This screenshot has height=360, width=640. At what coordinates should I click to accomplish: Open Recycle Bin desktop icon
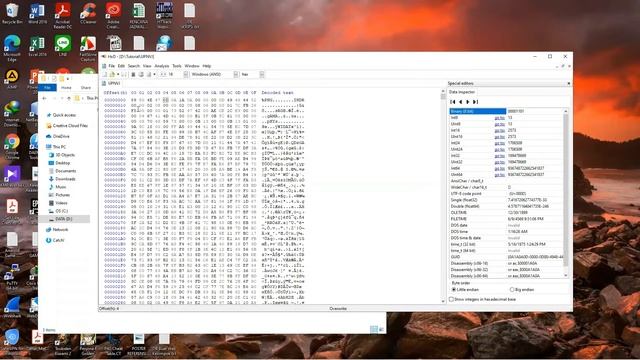12,13
